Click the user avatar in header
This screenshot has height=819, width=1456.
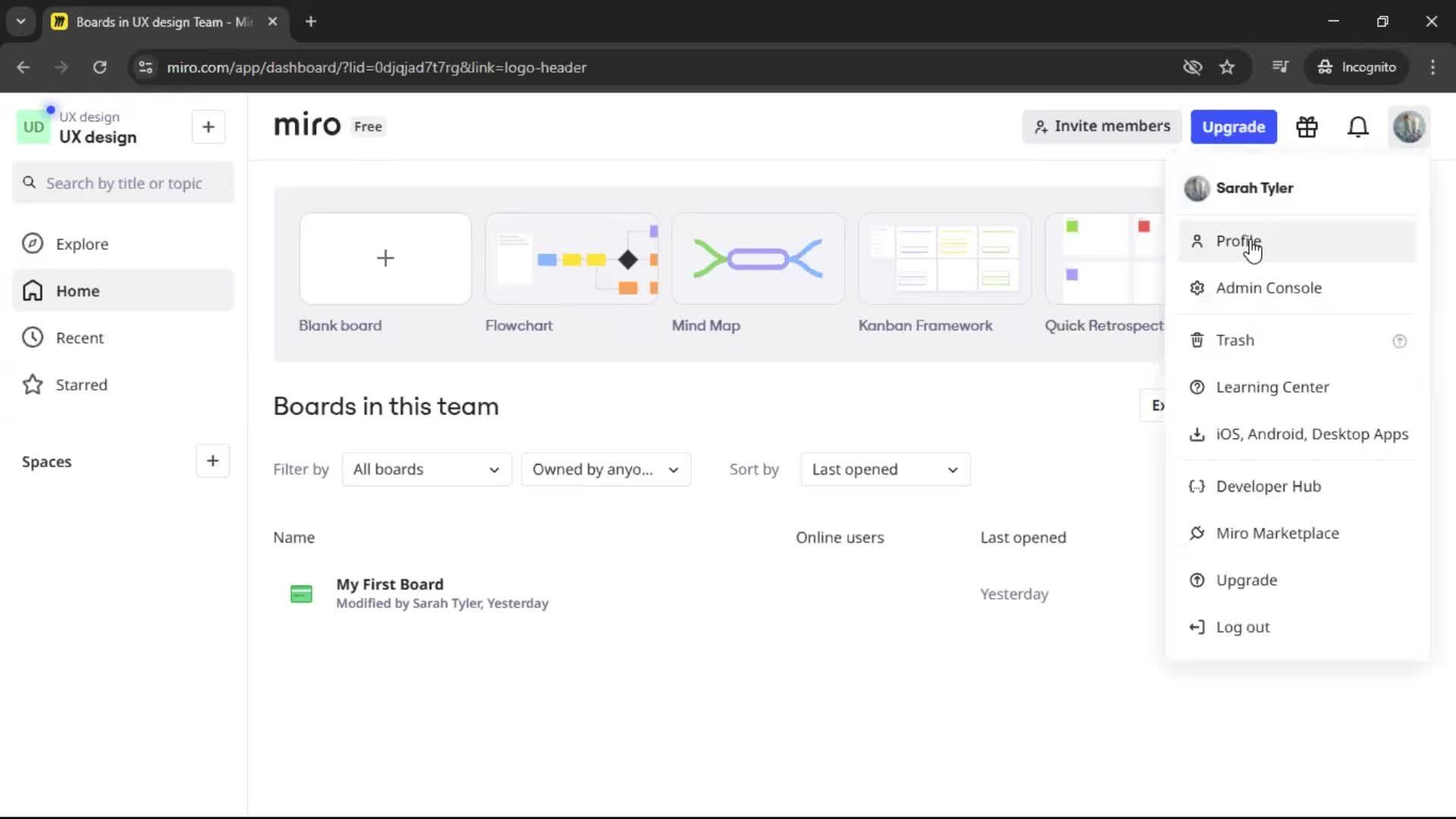1409,127
